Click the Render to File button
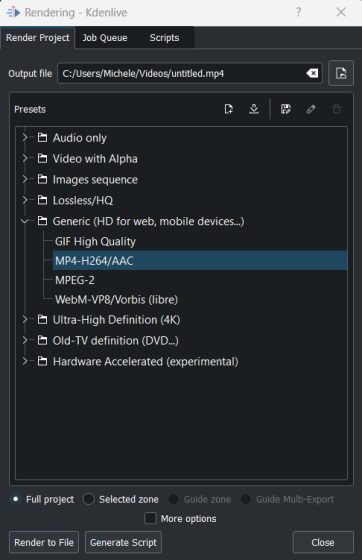 [44, 542]
